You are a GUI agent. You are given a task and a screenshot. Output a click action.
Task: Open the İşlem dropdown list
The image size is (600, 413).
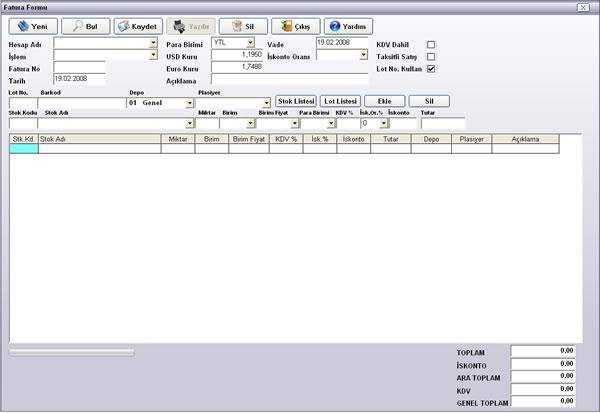point(153,55)
